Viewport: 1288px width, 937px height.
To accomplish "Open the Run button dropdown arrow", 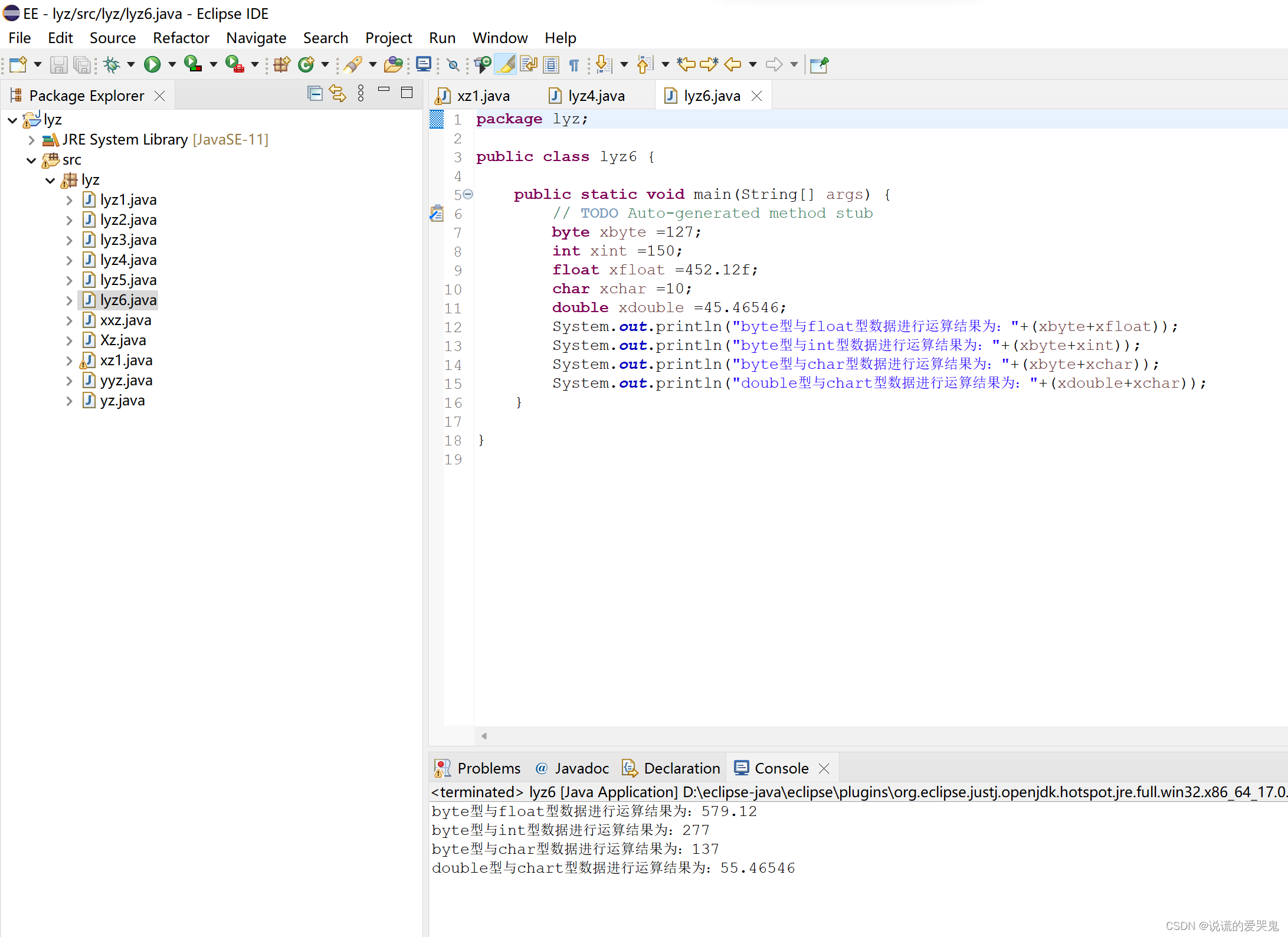I will point(172,64).
